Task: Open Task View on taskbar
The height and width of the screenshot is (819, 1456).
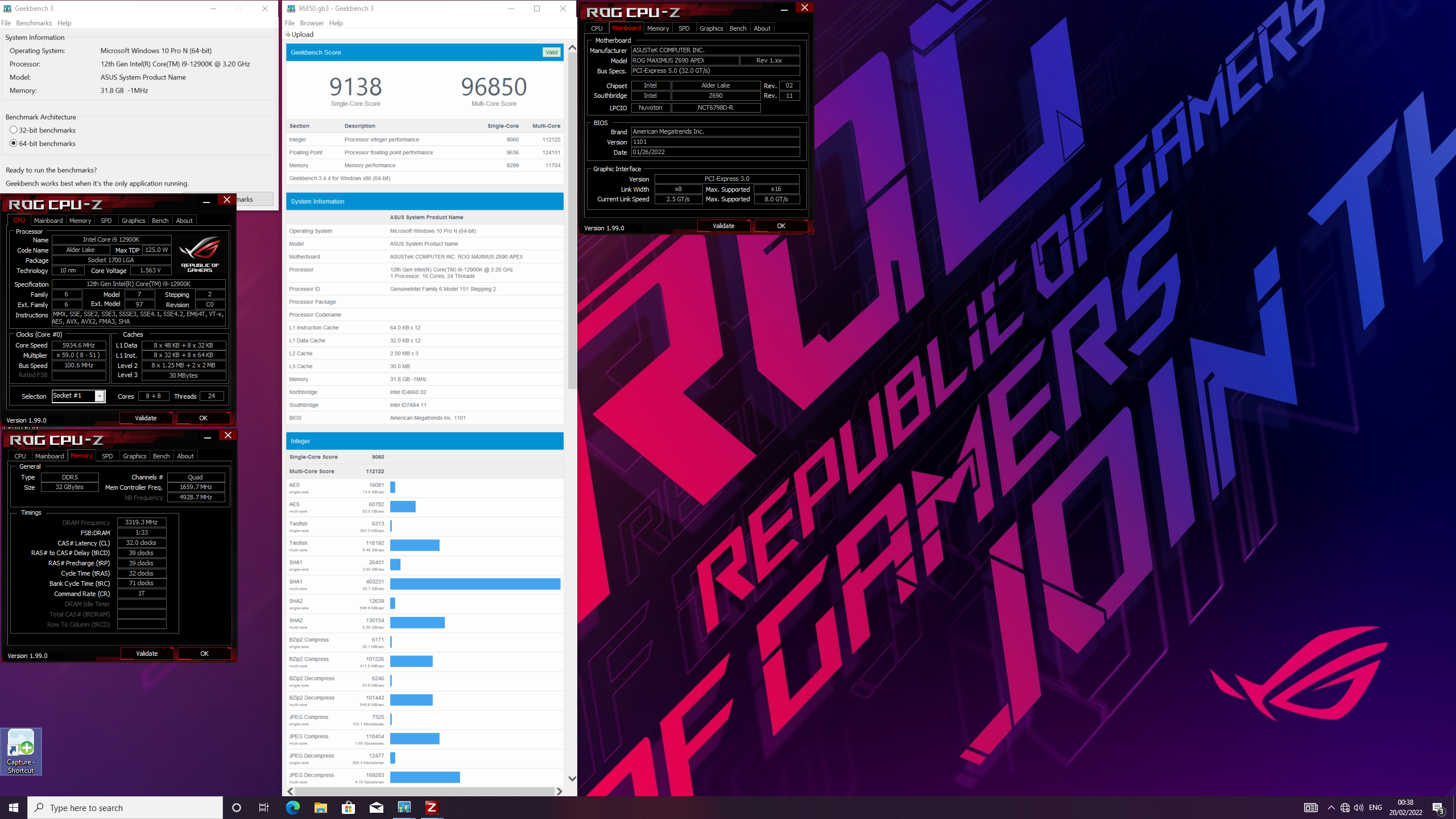Action: point(264,808)
